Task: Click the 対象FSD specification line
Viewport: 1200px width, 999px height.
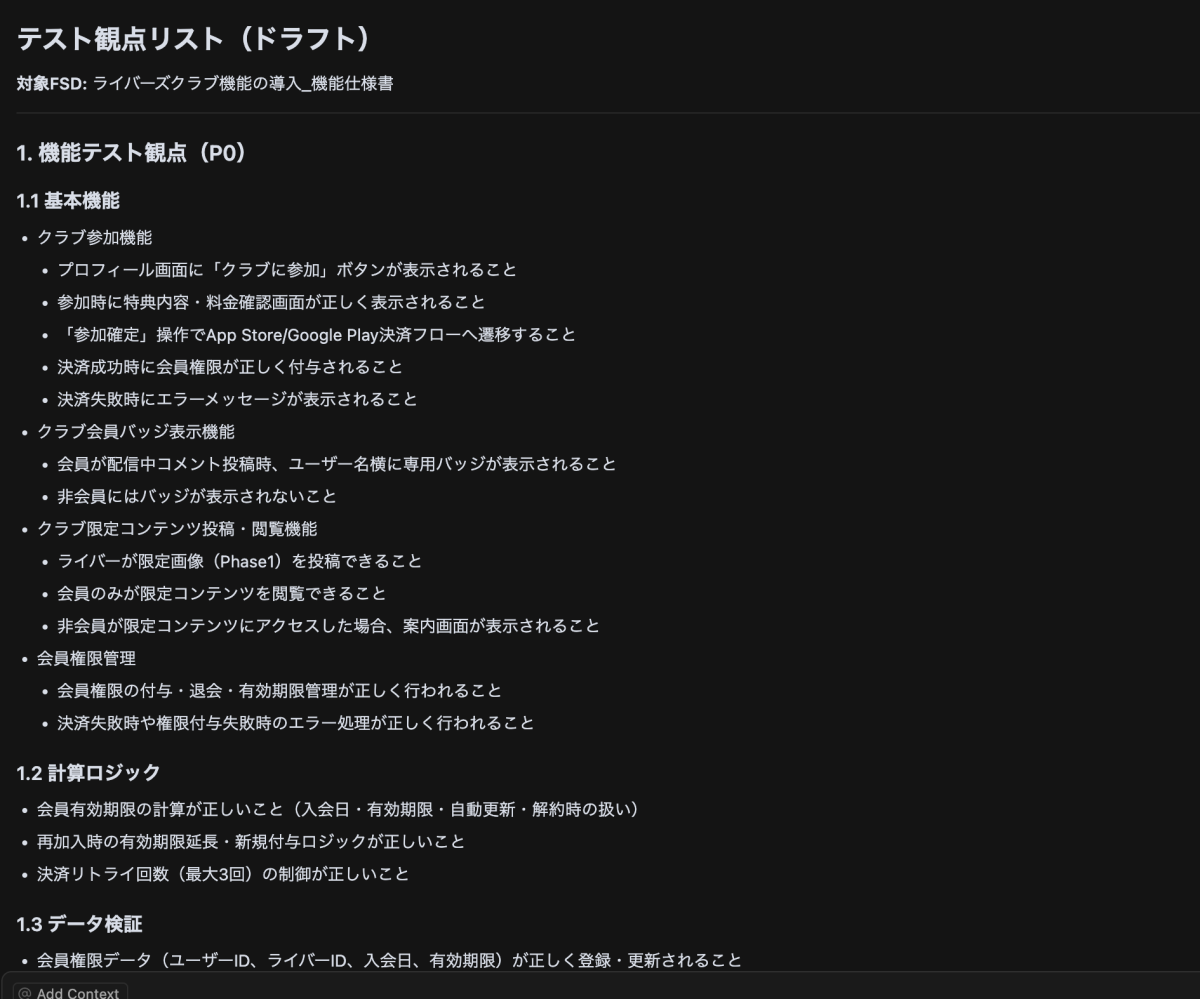Action: [x=205, y=83]
